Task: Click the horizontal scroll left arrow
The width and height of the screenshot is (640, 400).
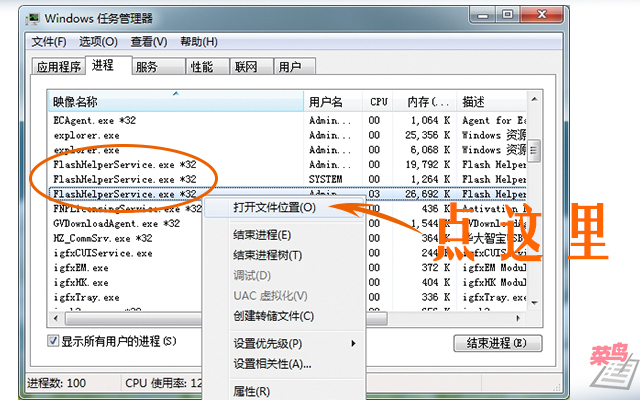Action: coord(56,318)
